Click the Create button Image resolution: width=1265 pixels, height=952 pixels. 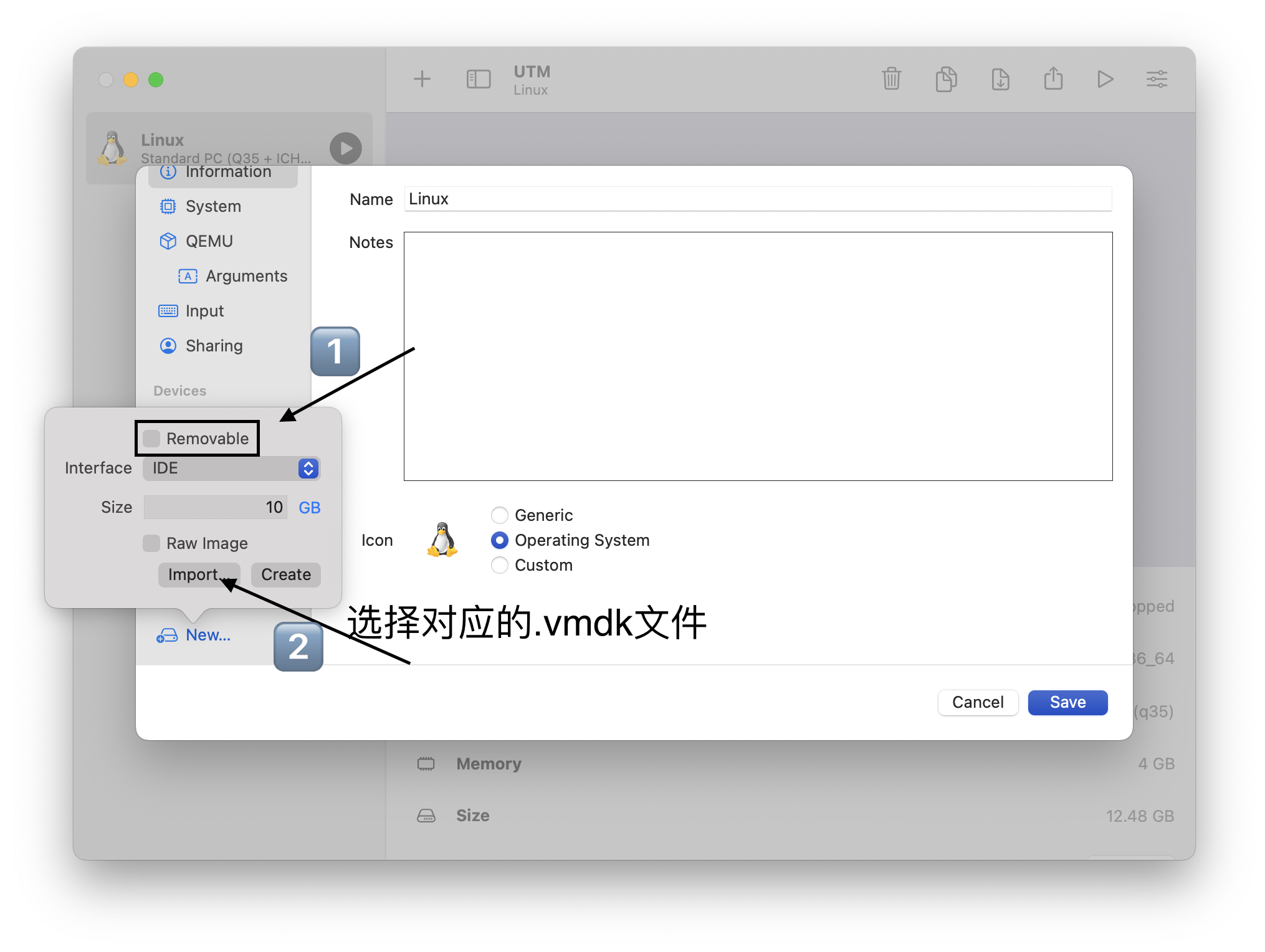[286, 574]
